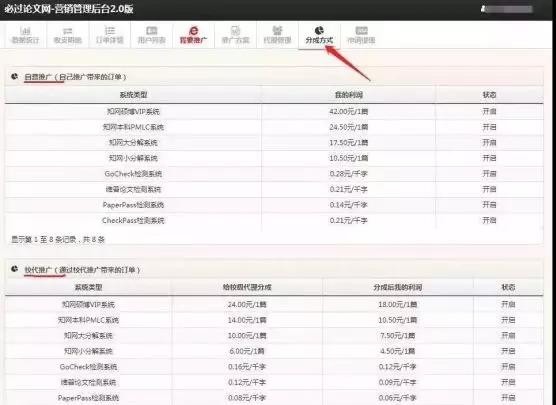This screenshot has height=405, width=556.
Task: Click the 0.16元/千字 agent share value
Action: [247, 367]
